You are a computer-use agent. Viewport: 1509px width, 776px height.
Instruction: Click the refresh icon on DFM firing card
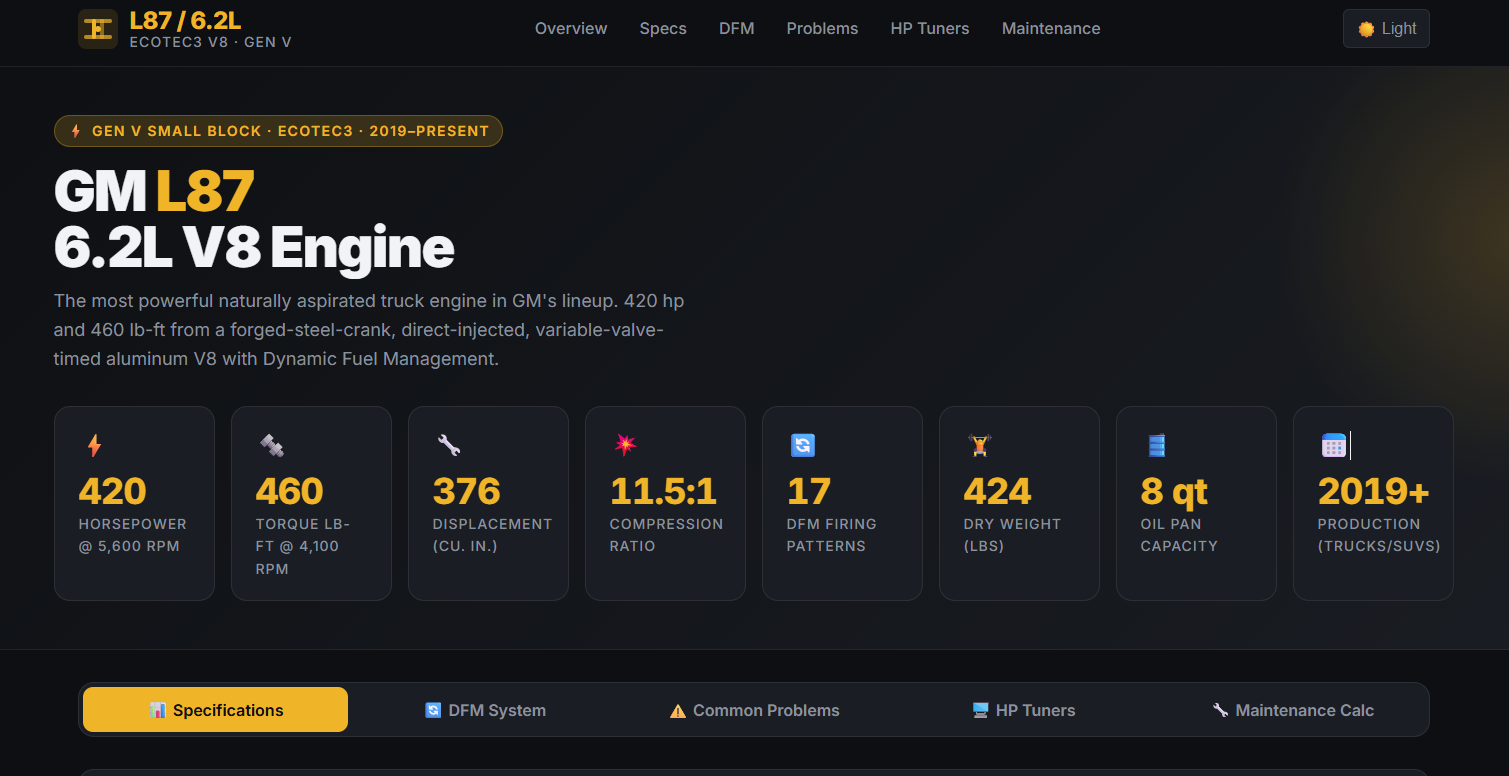point(802,445)
